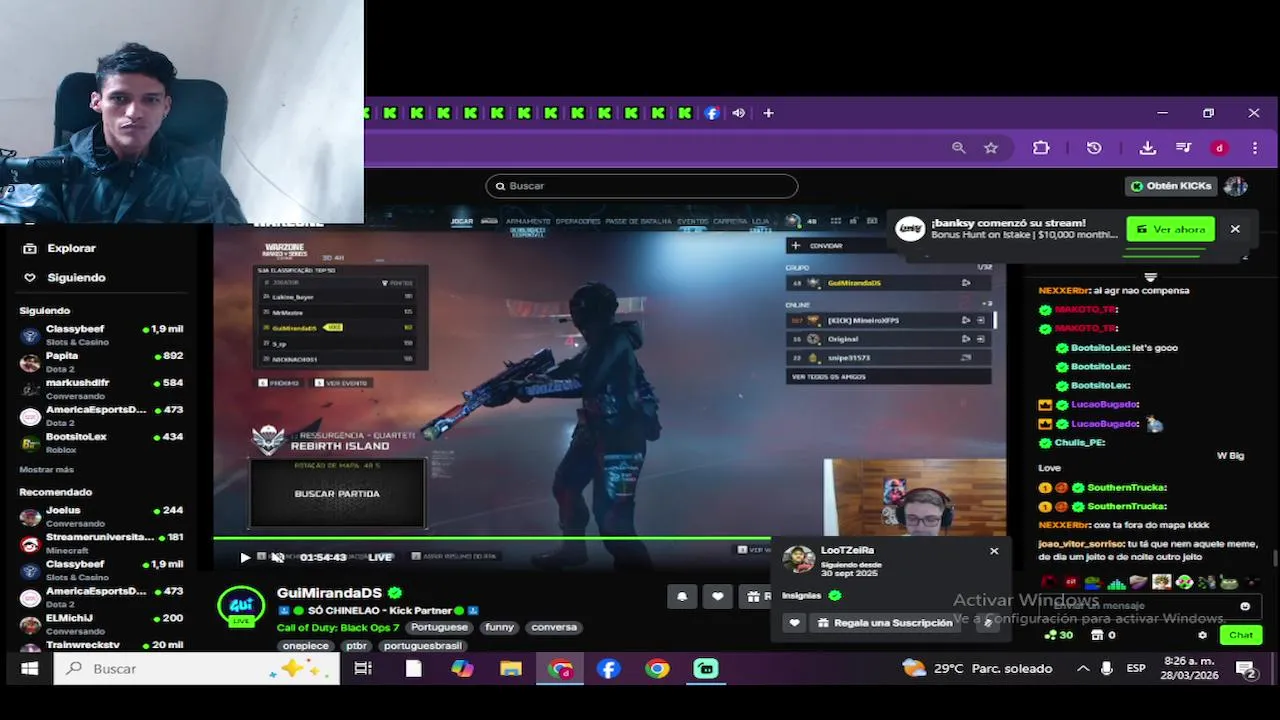The height and width of the screenshot is (720, 1280).
Task: Click the Obtén KICKs button
Action: [x=1170, y=186]
